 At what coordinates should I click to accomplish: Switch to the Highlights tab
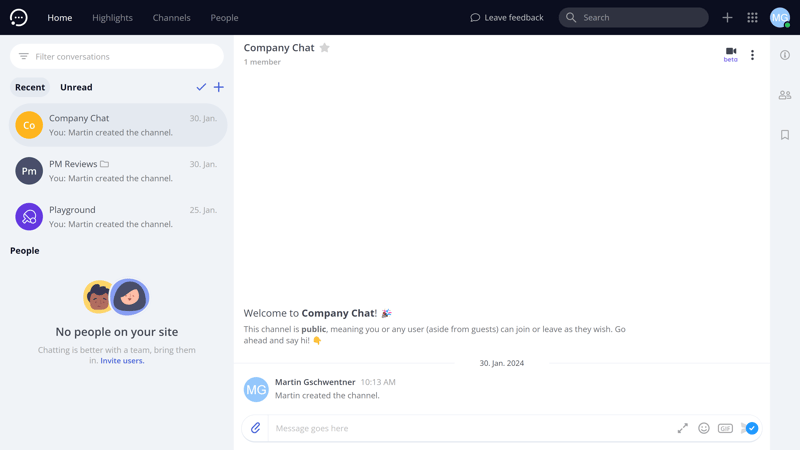click(112, 17)
